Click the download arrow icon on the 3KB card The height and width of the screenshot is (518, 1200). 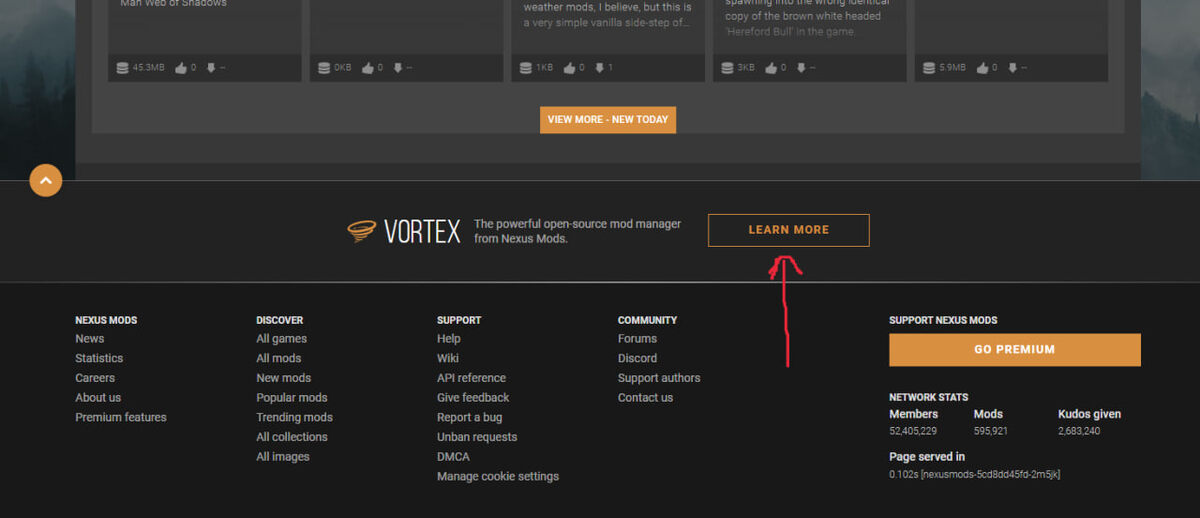pos(801,68)
